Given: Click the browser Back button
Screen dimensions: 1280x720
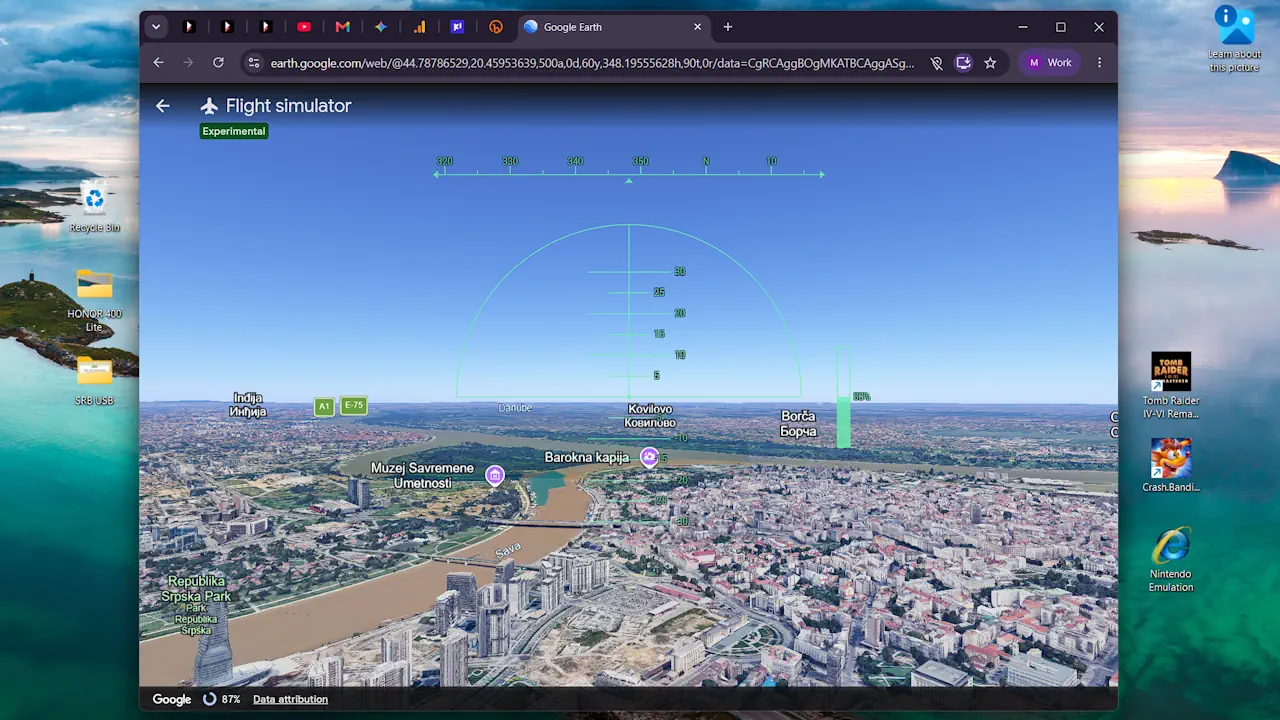Looking at the screenshot, I should point(158,62).
